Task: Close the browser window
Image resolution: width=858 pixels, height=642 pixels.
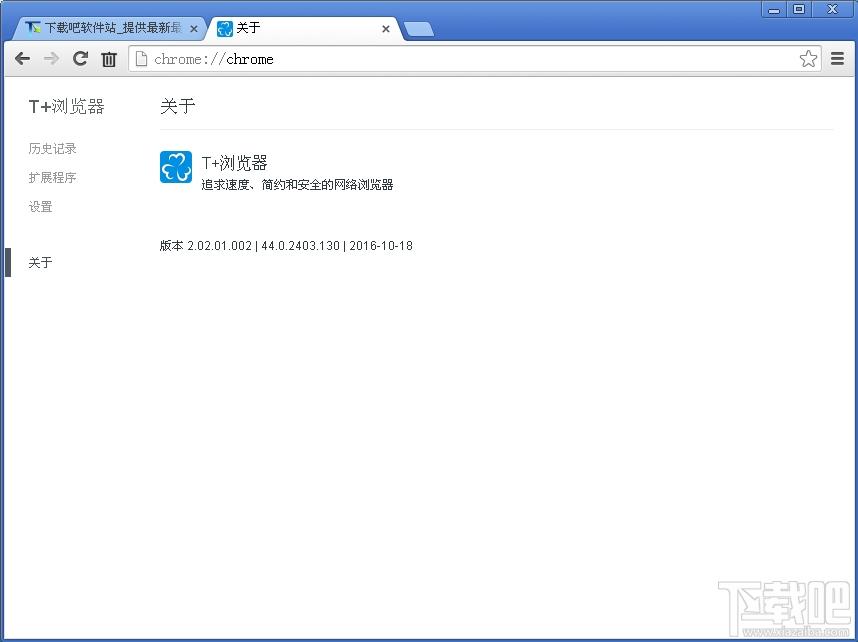Action: 832,9
